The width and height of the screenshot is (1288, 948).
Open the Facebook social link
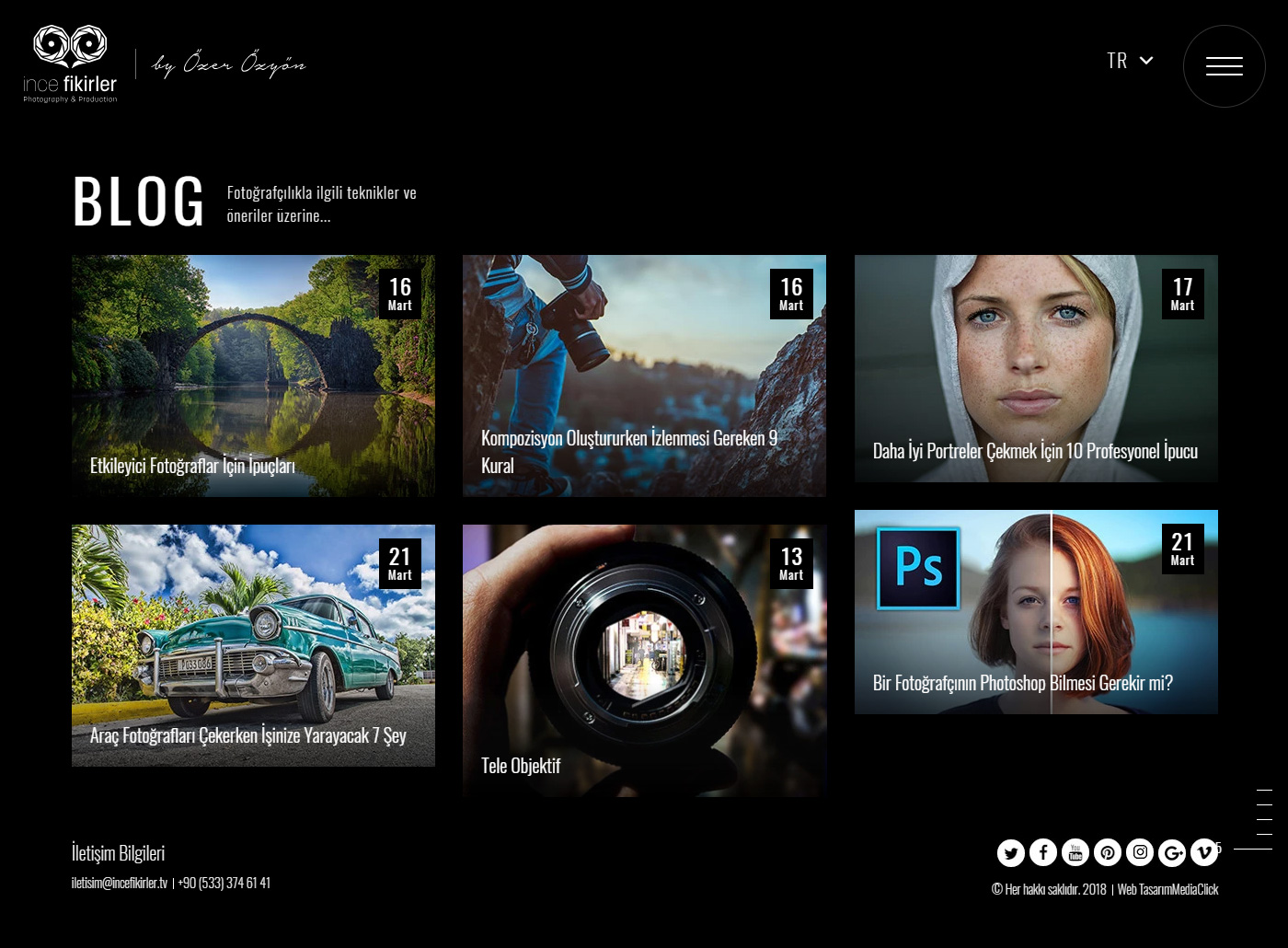(1042, 853)
